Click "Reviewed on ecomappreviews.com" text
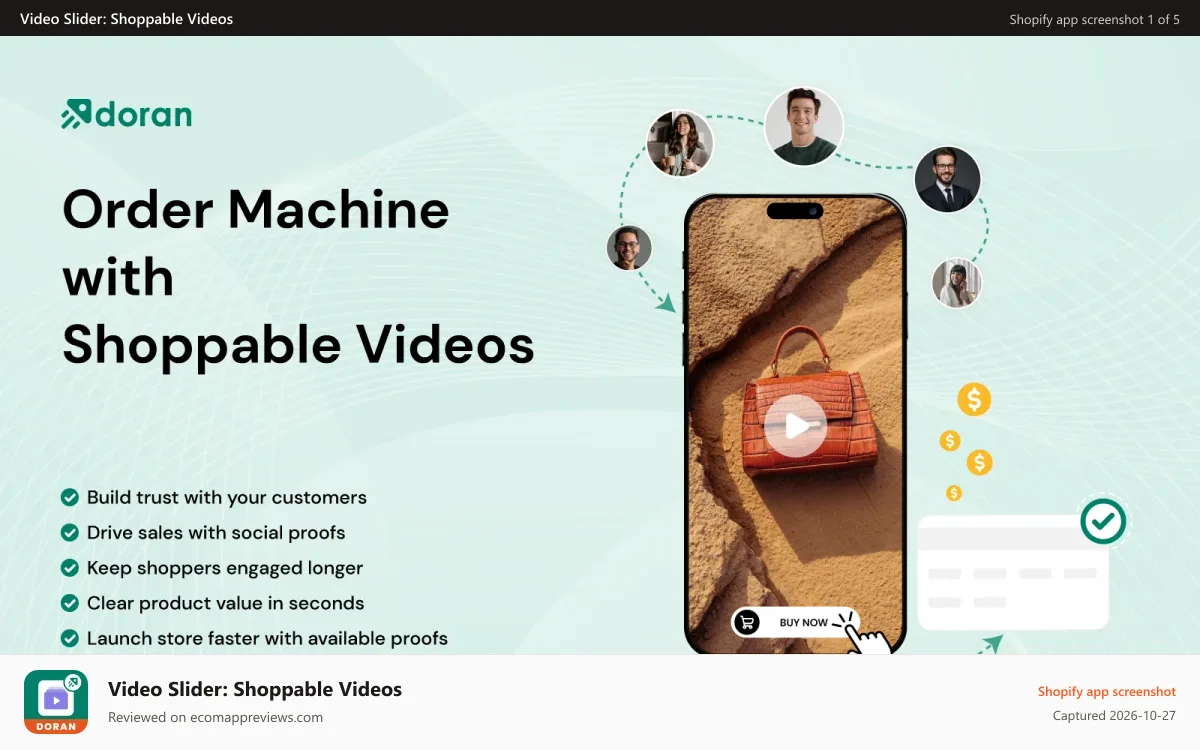Viewport: 1200px width, 750px height. [x=215, y=717]
